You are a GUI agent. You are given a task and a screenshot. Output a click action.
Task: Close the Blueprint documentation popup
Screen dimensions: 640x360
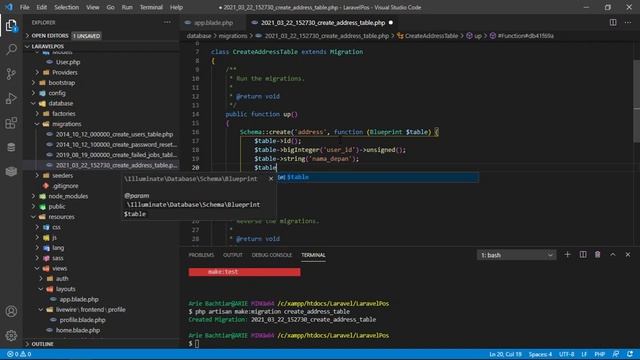point(271,179)
